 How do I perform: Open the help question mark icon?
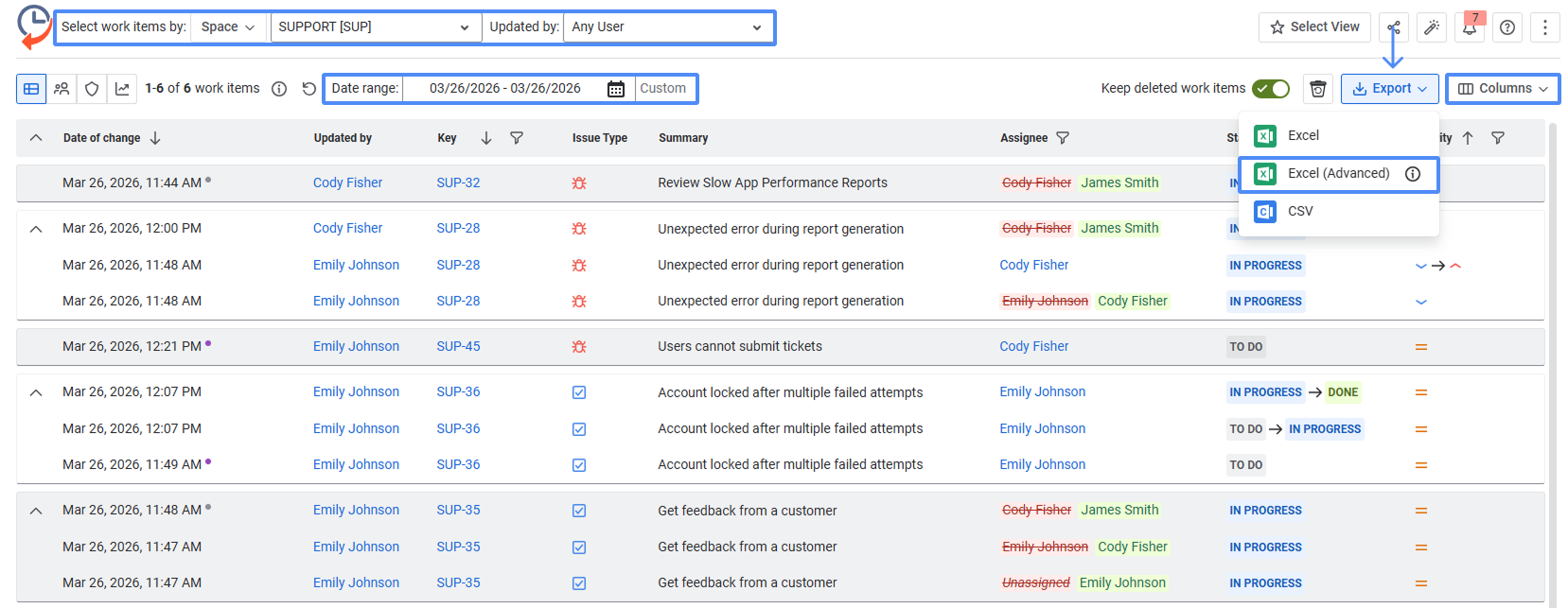point(1507,27)
